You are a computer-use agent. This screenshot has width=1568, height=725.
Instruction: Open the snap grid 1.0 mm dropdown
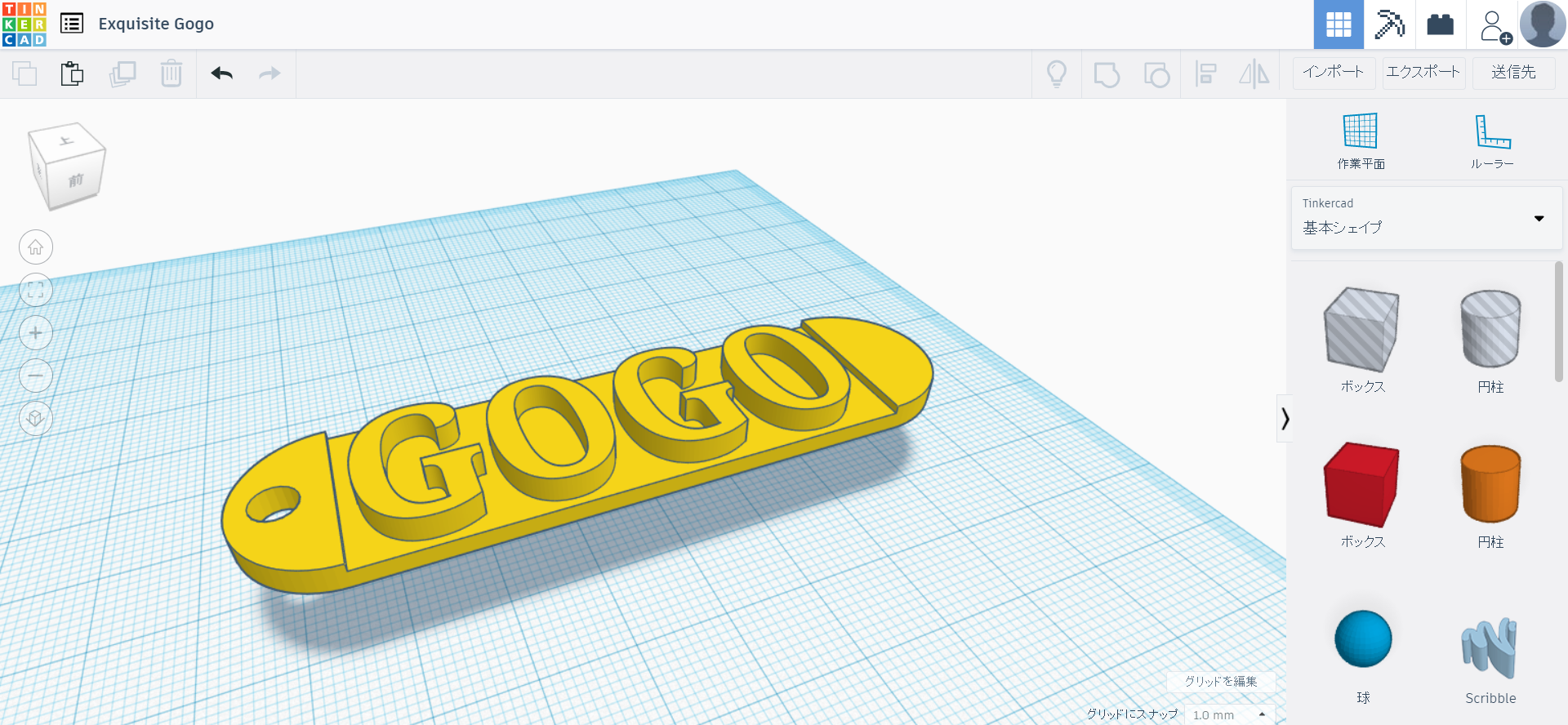pos(1229,714)
